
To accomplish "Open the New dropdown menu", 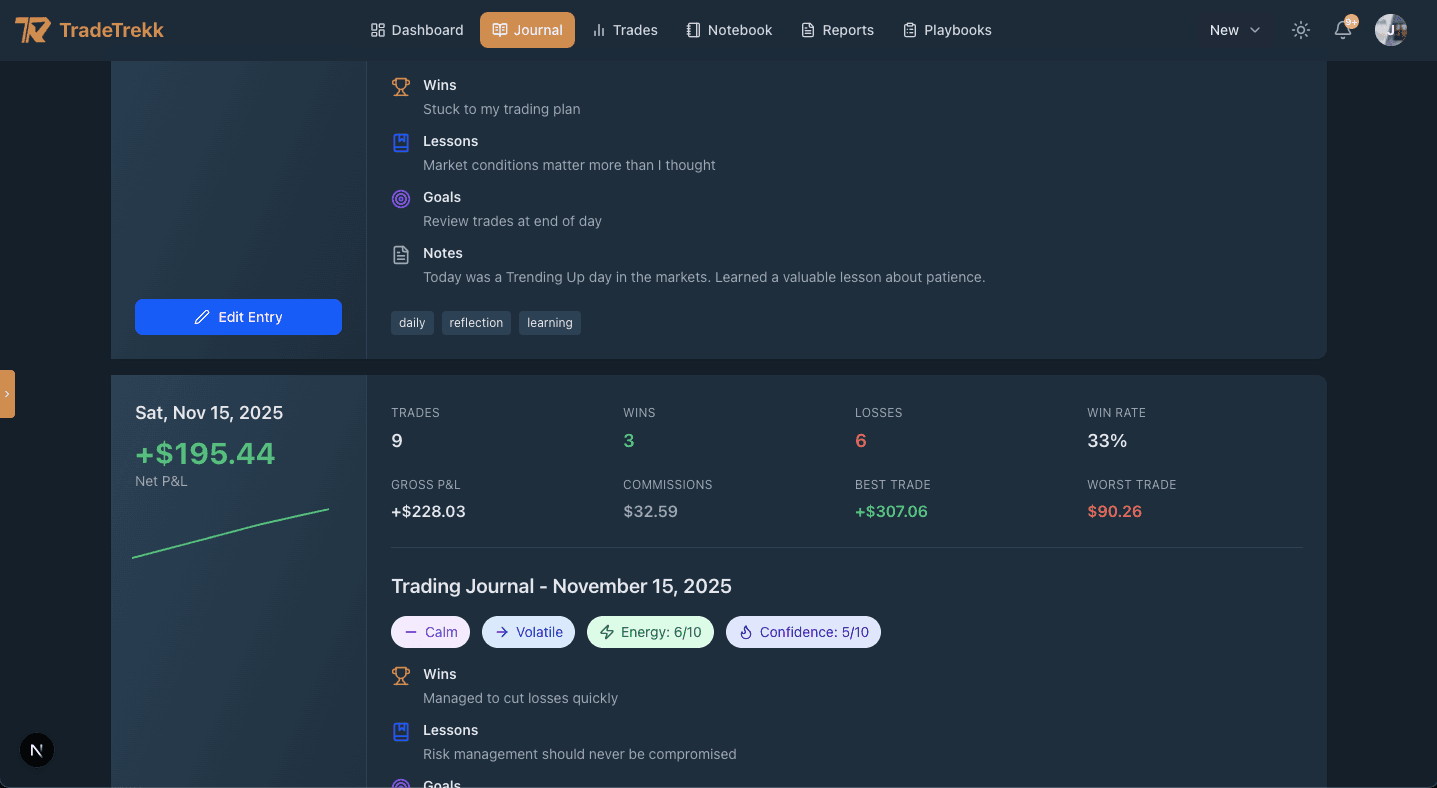I will point(1233,30).
